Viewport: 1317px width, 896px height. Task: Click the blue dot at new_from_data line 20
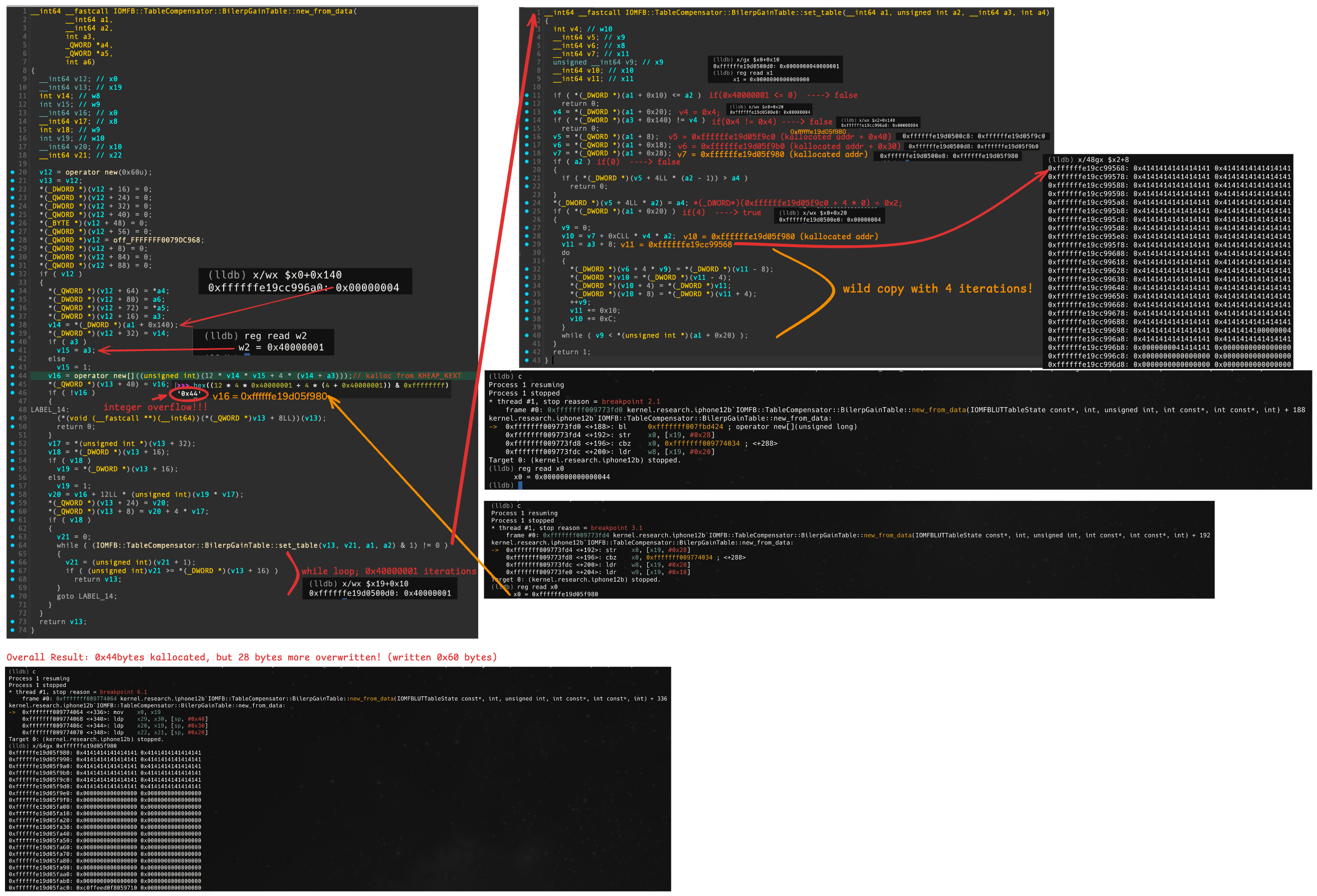pyautogui.click(x=13, y=172)
